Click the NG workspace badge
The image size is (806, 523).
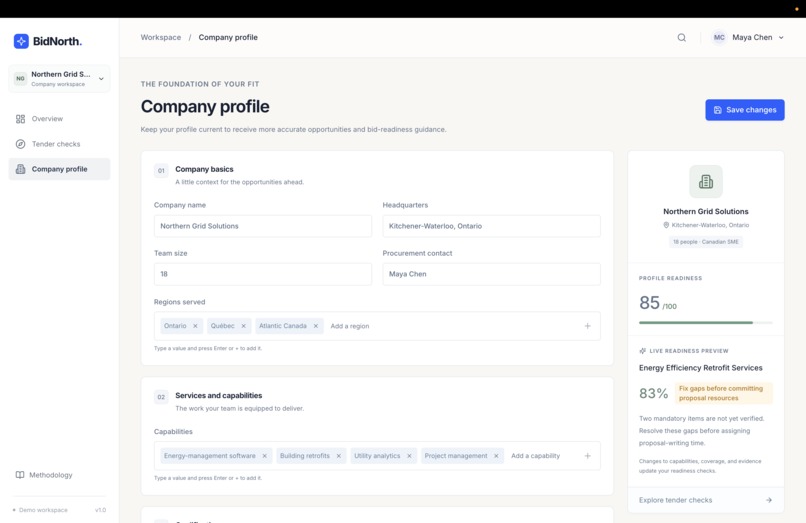(20, 79)
